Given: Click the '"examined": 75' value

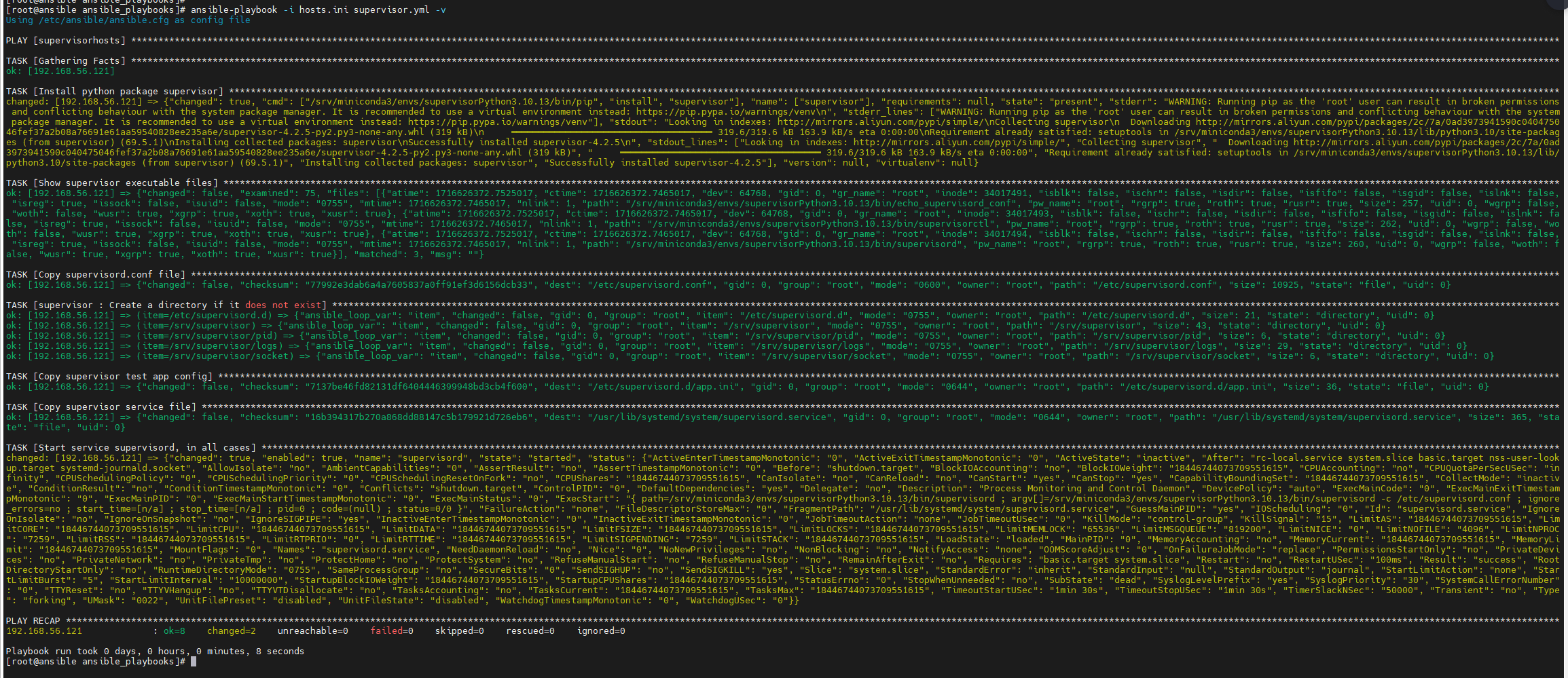Looking at the screenshot, I should click(278, 193).
